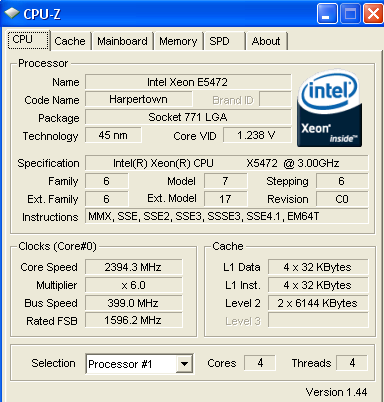
Task: Click the Ext. Model value 17
Action: pyautogui.click(x=226, y=199)
